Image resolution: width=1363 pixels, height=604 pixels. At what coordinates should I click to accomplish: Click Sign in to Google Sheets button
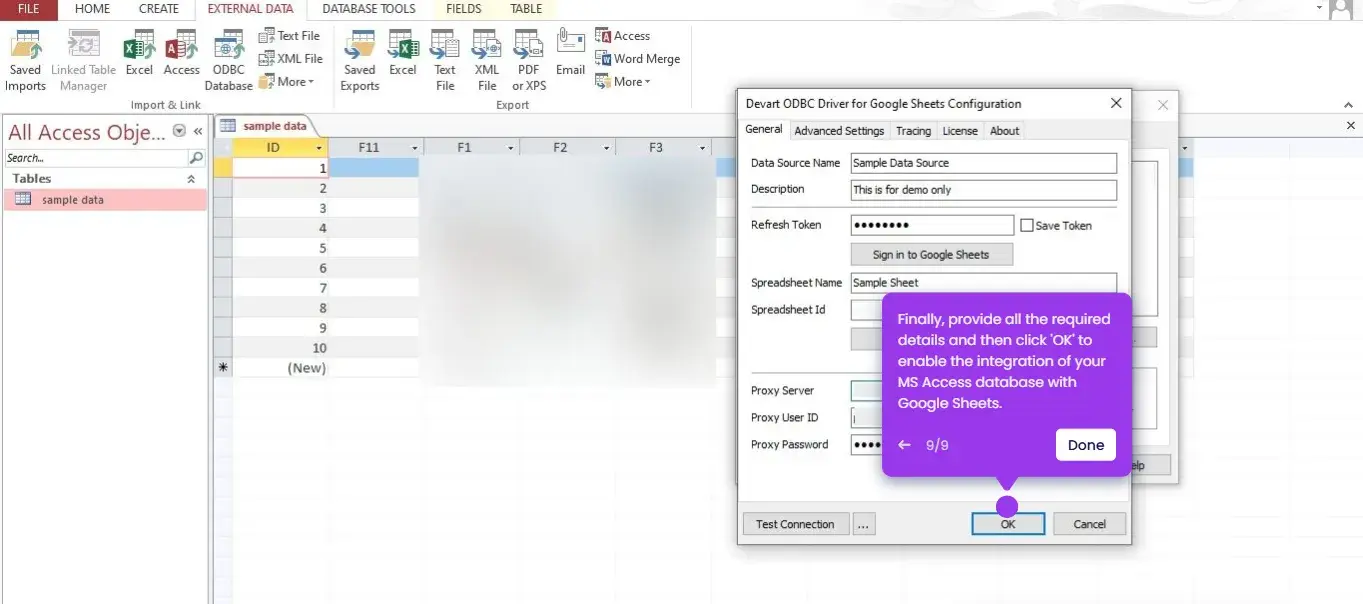(931, 255)
